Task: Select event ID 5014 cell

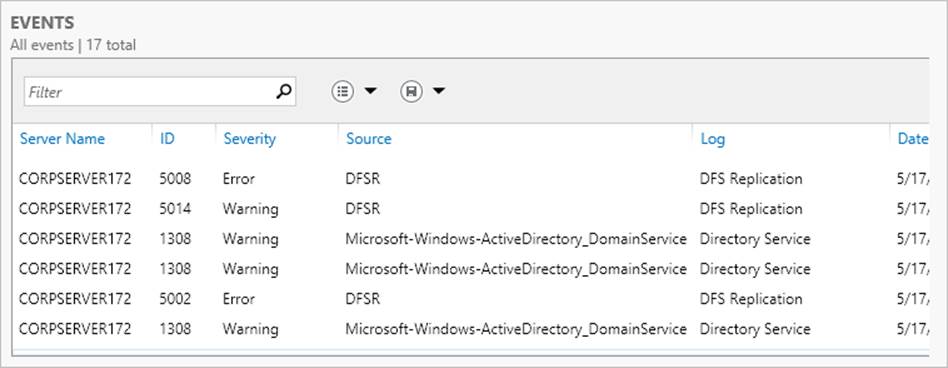Action: pos(175,209)
